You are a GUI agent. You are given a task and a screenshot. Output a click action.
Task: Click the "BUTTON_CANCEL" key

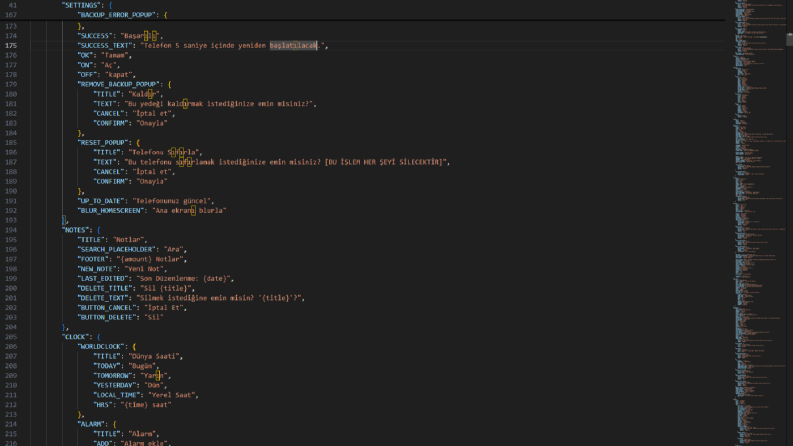[x=109, y=308]
